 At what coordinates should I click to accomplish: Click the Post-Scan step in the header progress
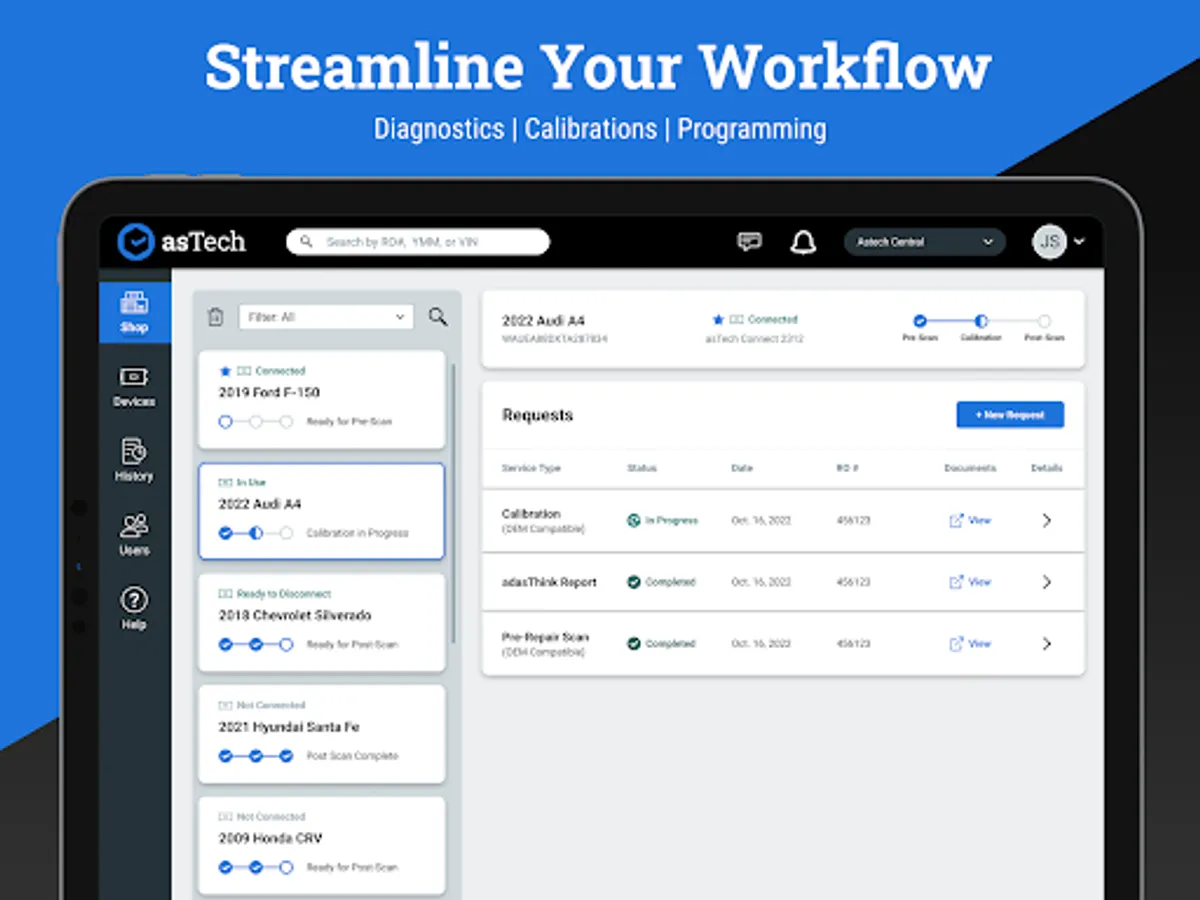1044,321
